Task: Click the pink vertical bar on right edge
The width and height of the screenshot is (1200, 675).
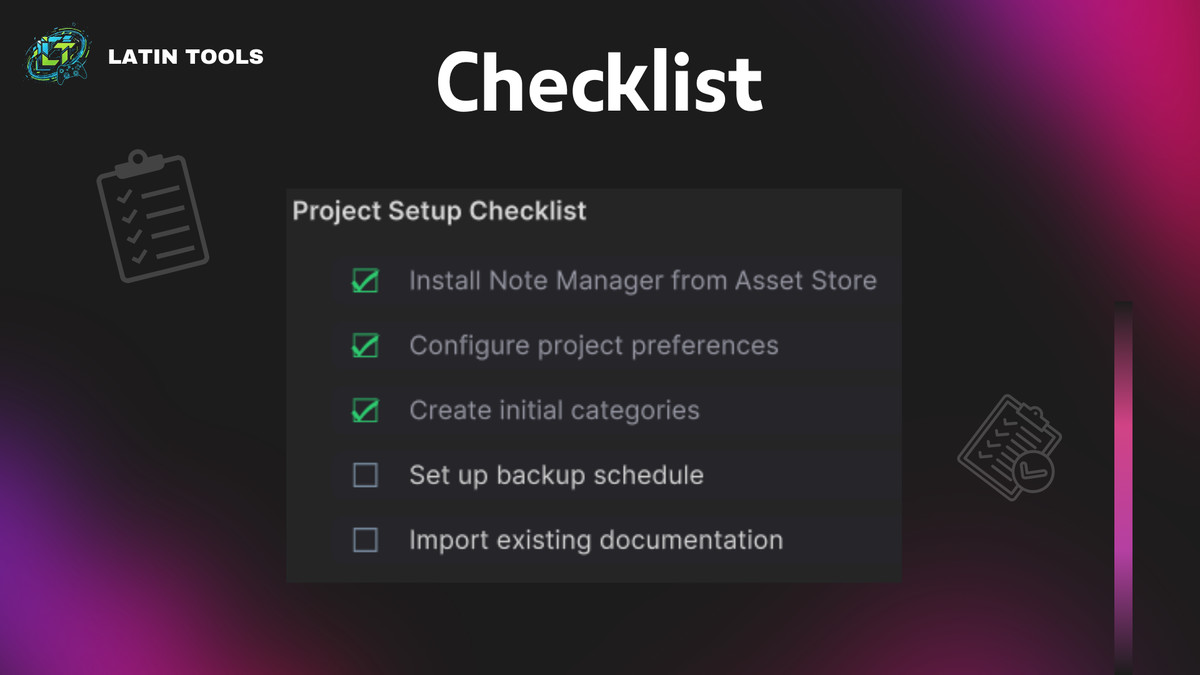Action: 1124,480
